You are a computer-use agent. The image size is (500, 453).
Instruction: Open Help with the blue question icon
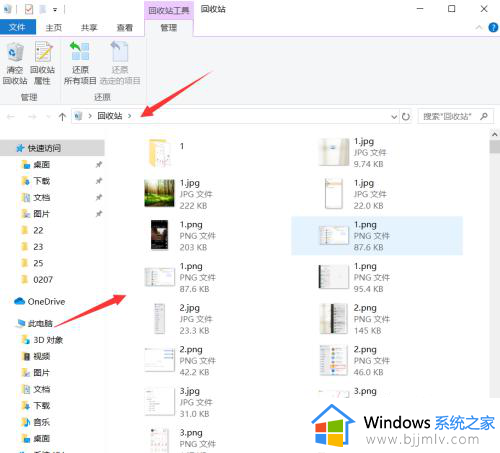[x=493, y=27]
